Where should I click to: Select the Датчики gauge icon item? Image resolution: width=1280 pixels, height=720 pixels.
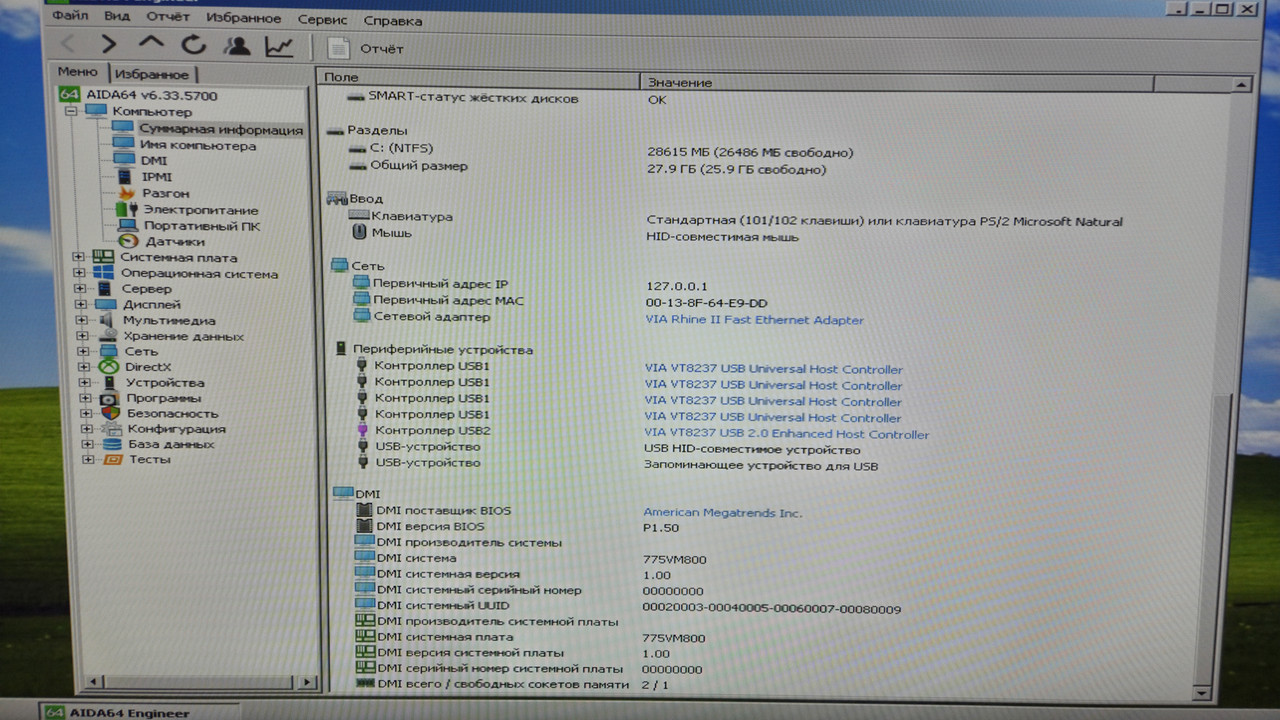click(x=128, y=241)
